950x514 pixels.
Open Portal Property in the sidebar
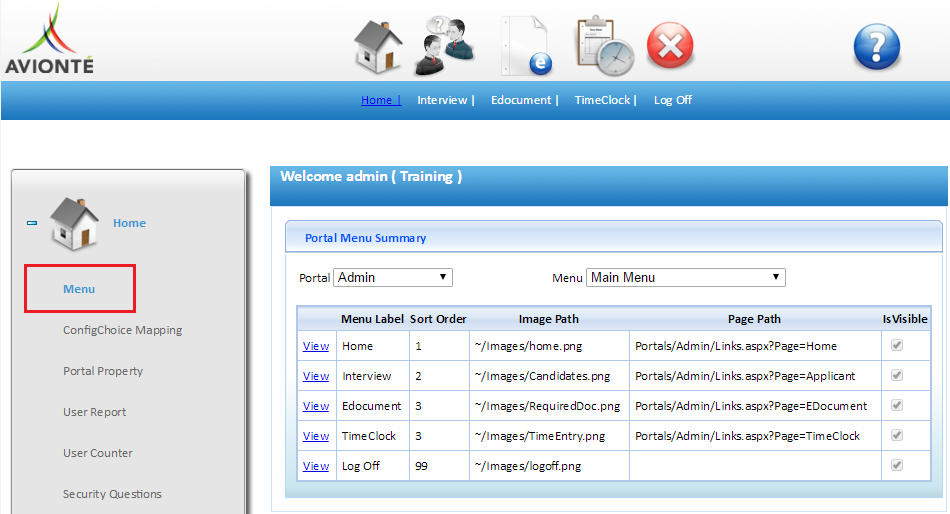pos(103,371)
